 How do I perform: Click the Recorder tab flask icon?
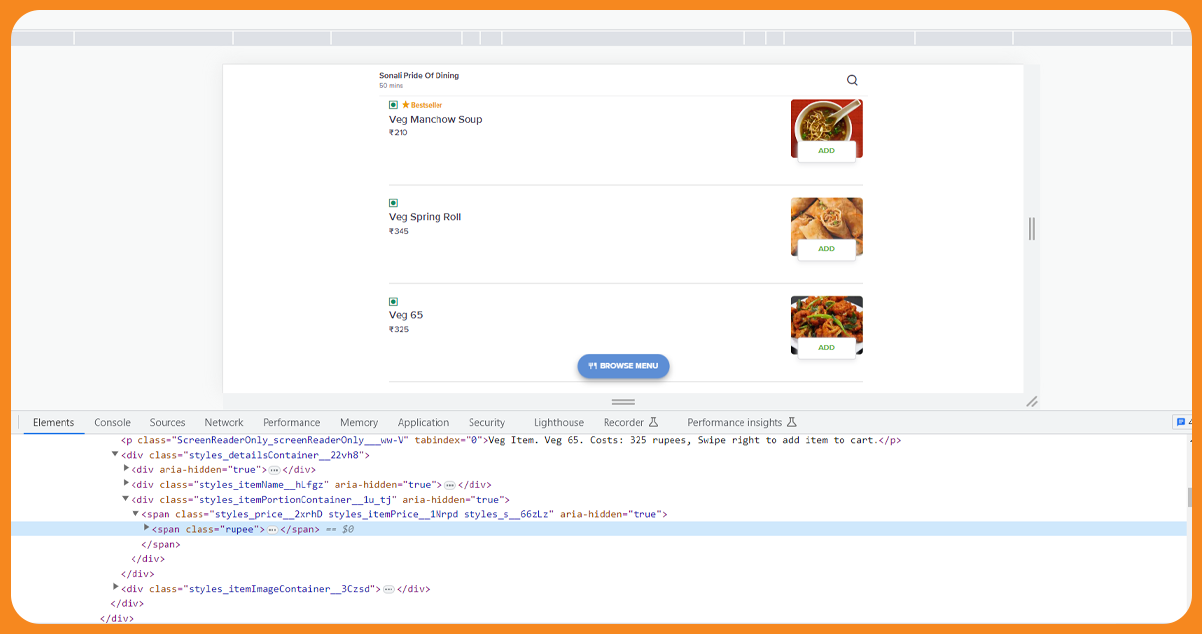pos(654,423)
